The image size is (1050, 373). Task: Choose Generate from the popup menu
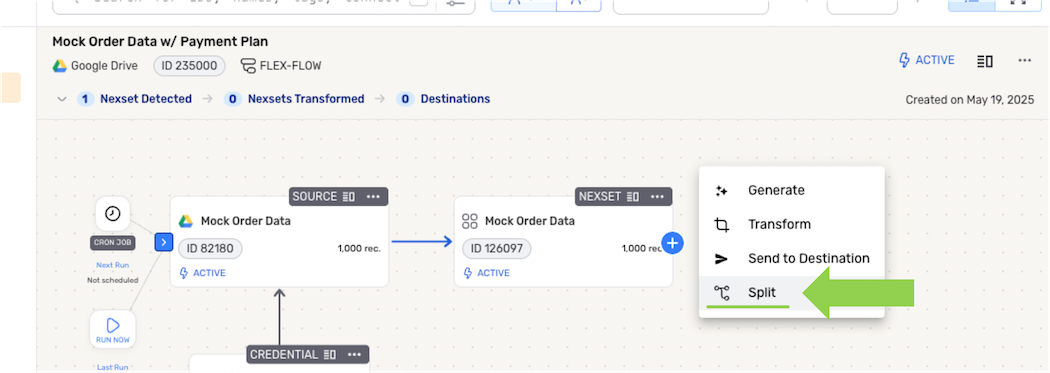point(792,190)
